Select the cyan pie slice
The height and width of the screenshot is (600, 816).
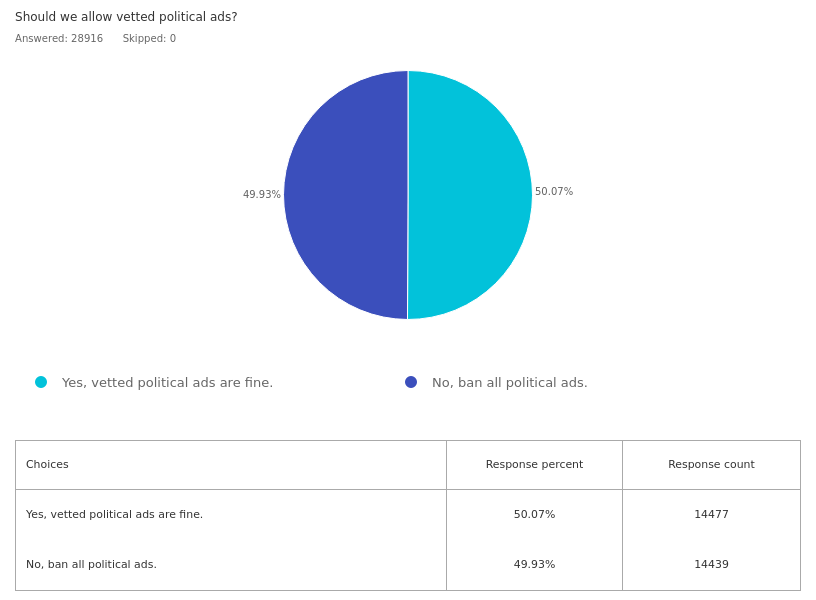pyautogui.click(x=470, y=195)
